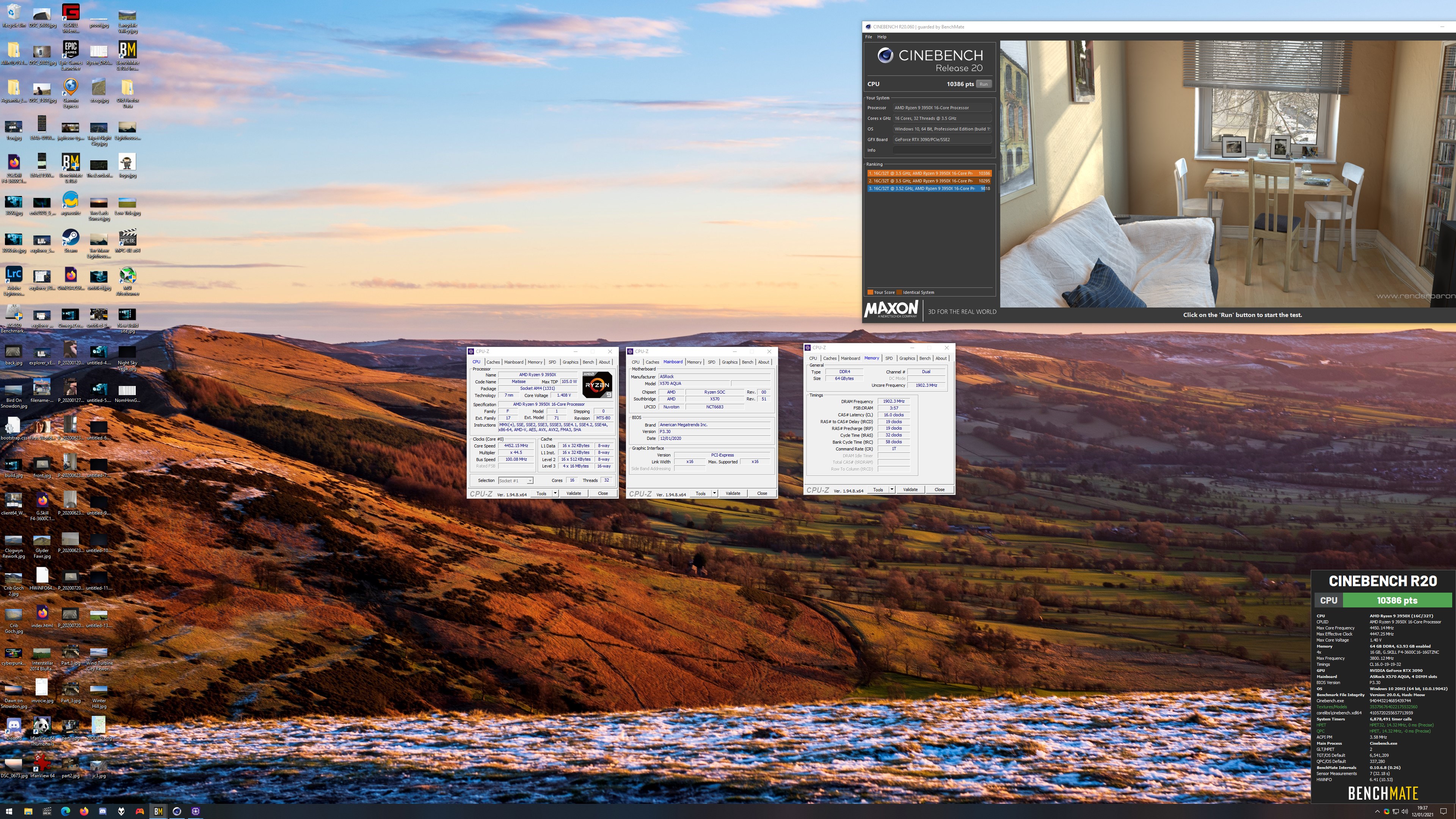
Task: Click Validate in the CPU-Z Memory window
Action: click(910, 490)
